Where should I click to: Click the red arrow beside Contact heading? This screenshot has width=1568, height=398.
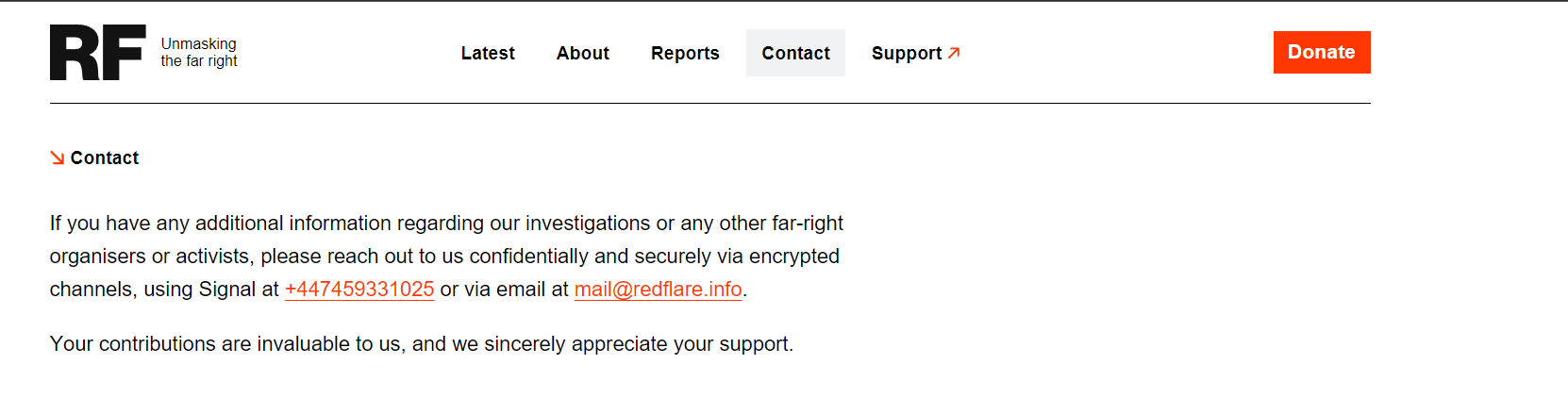coord(58,158)
